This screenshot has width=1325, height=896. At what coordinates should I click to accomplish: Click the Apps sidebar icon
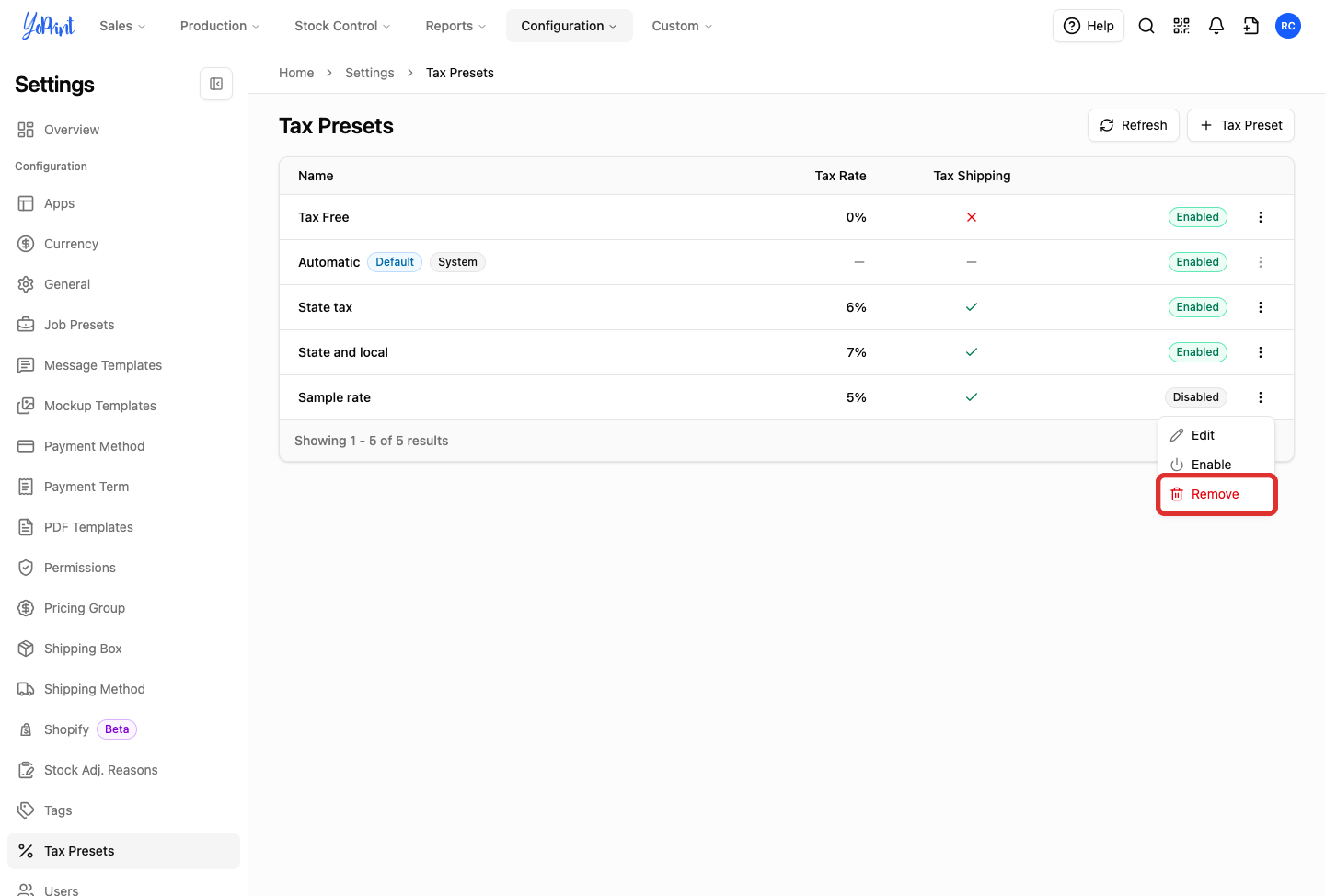pyautogui.click(x=26, y=203)
